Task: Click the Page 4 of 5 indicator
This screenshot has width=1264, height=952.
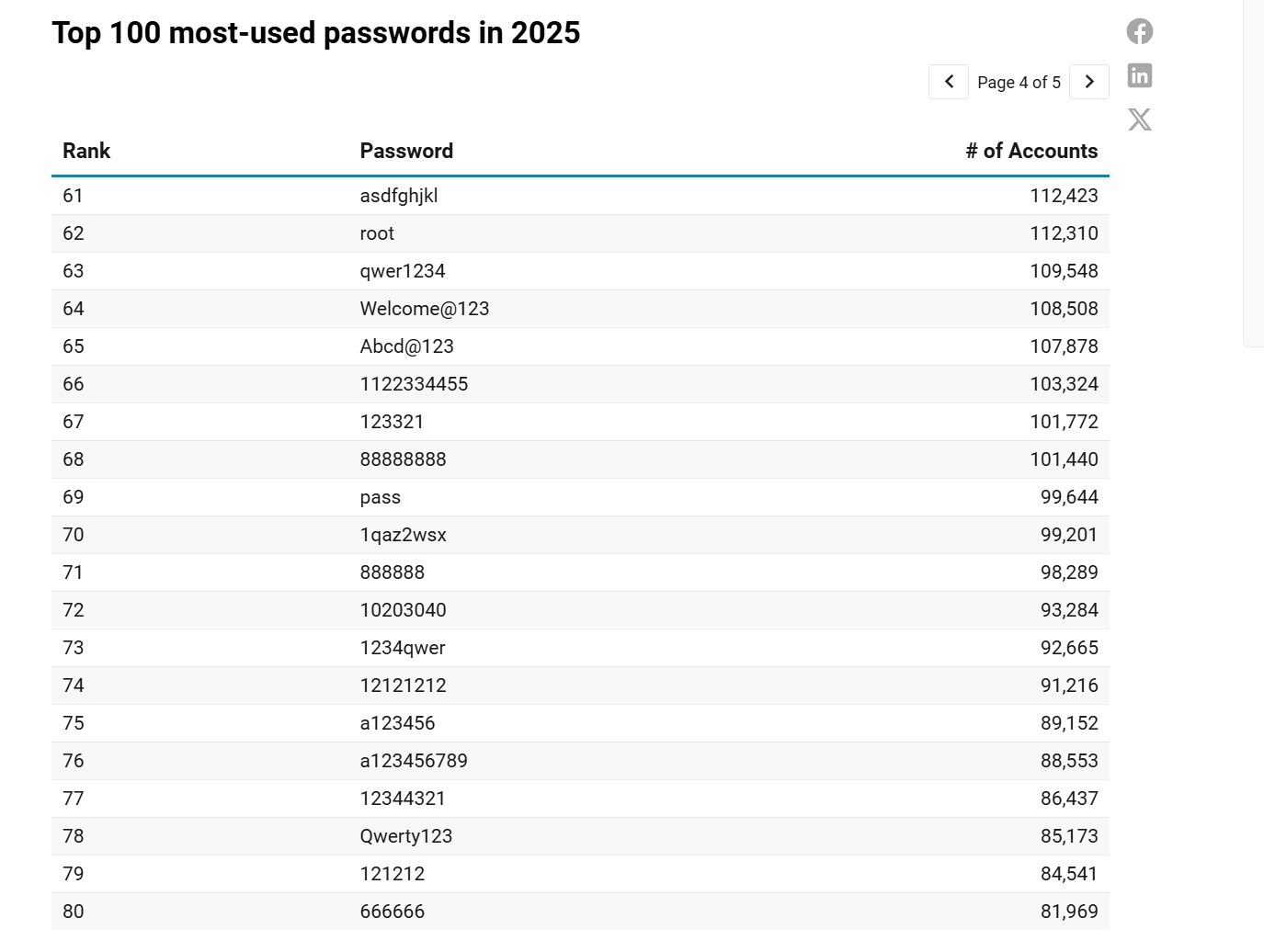Action: (x=1019, y=83)
